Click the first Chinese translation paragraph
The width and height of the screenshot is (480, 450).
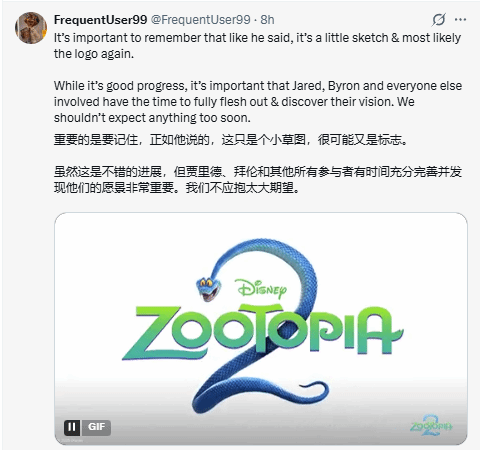pos(231,140)
